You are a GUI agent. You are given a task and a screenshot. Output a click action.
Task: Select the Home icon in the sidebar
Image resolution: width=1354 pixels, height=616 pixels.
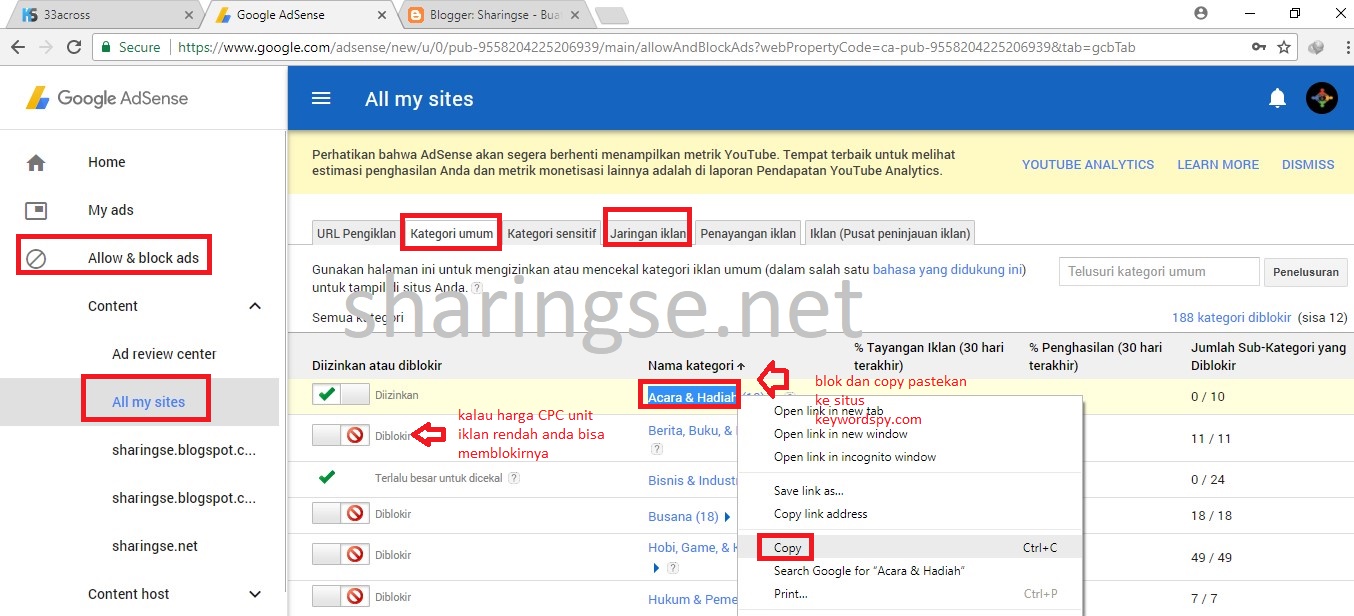click(37, 162)
